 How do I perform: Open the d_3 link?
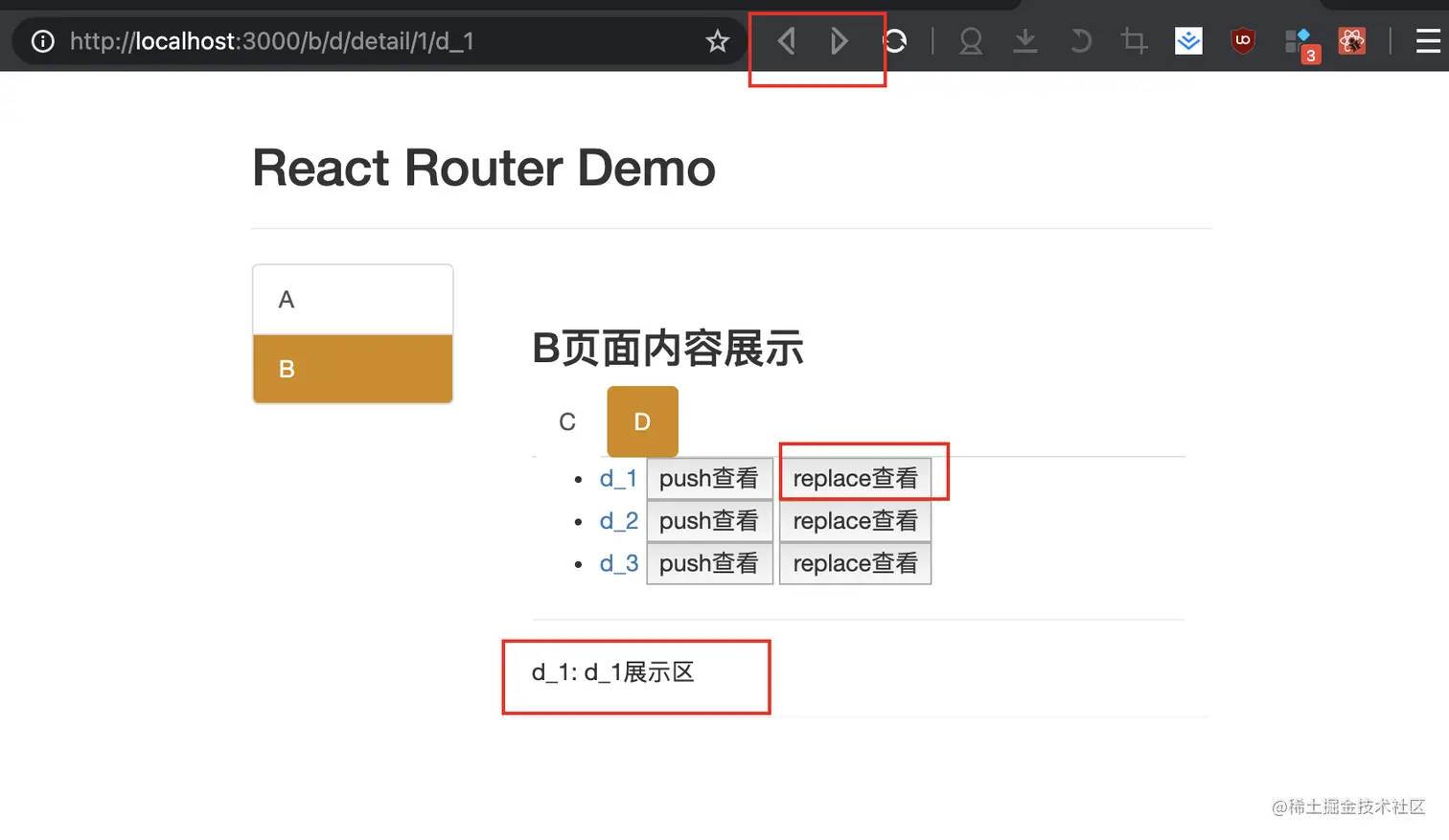pyautogui.click(x=618, y=563)
